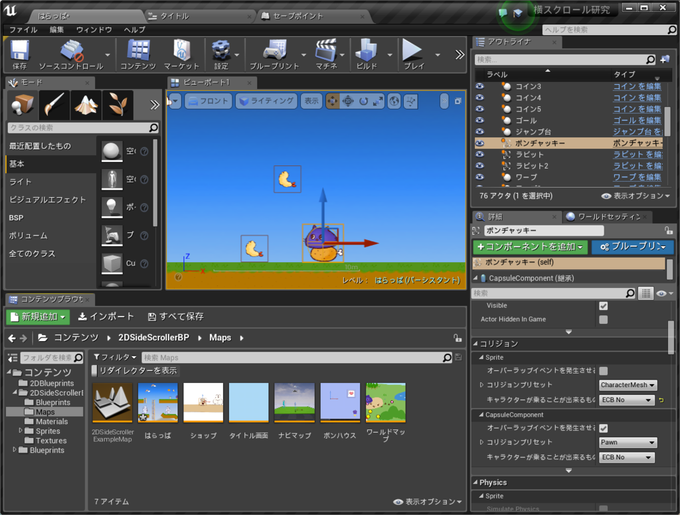Open CharacterMesh collision preset dropdown
The width and height of the screenshot is (680, 515).
(628, 385)
